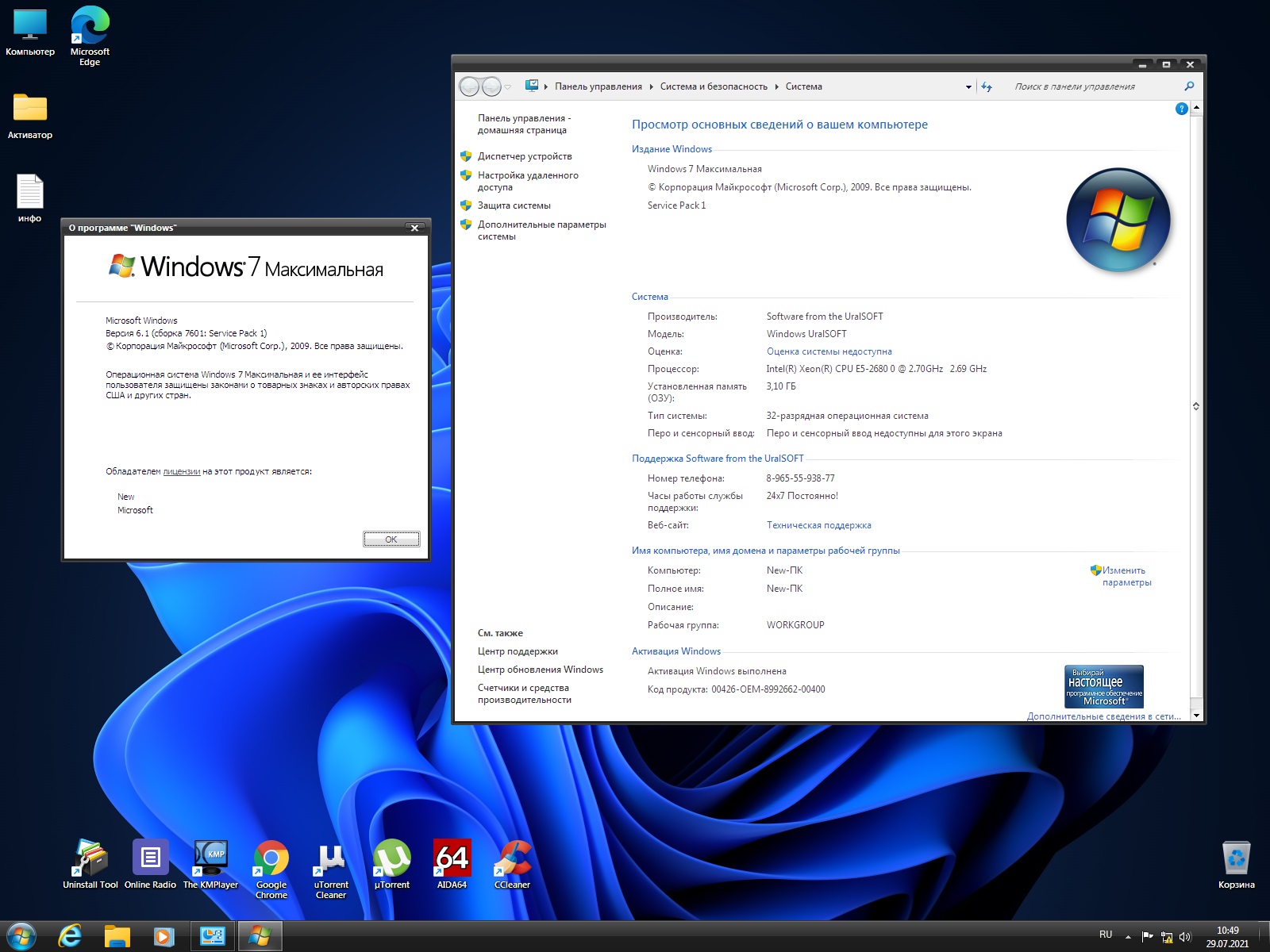Launch AIDA64 desktop shortcut
The image size is (1270, 952).
click(x=452, y=864)
